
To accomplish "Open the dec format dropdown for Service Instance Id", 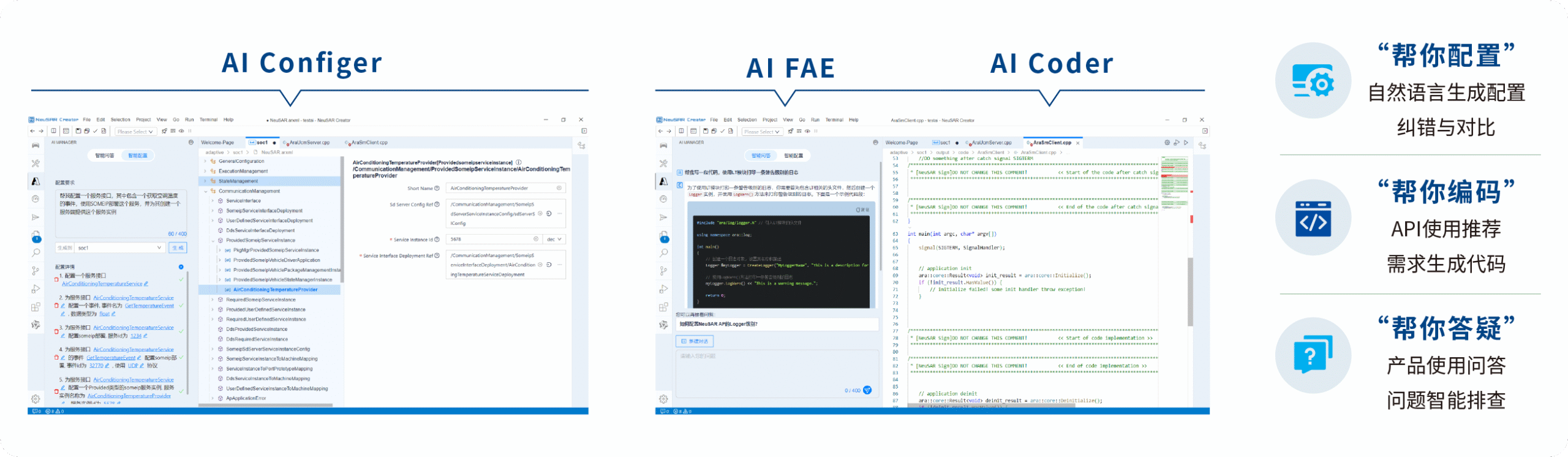I will pos(554,240).
